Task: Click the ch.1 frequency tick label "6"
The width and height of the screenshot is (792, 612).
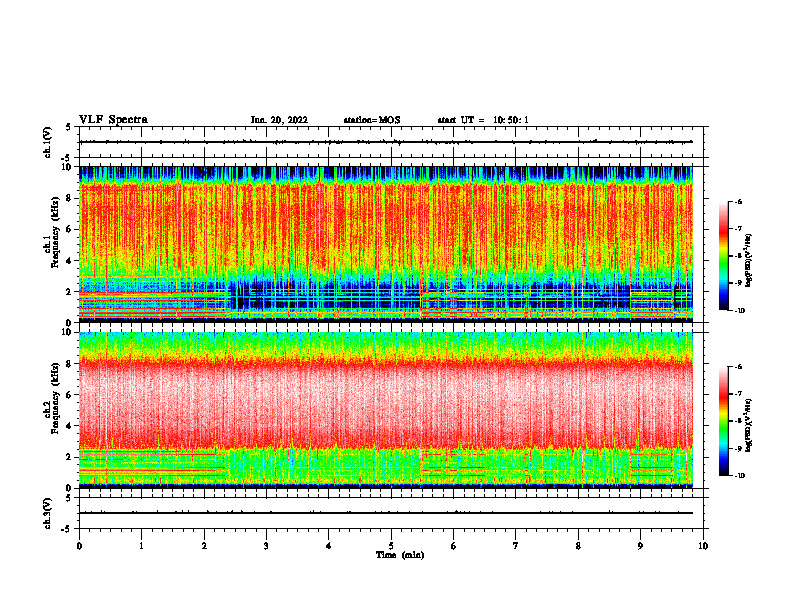Action: click(69, 229)
